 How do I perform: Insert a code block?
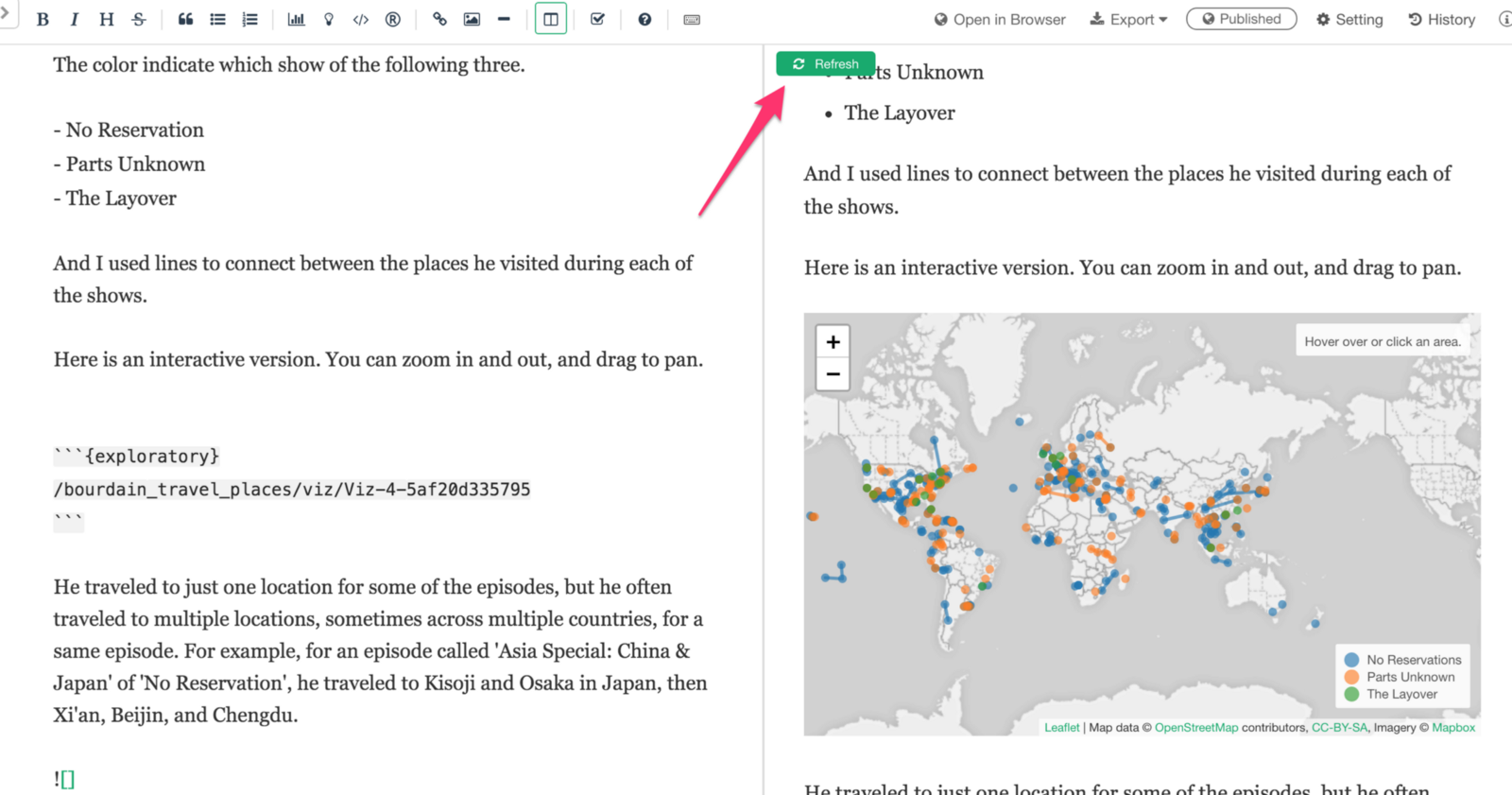click(361, 20)
